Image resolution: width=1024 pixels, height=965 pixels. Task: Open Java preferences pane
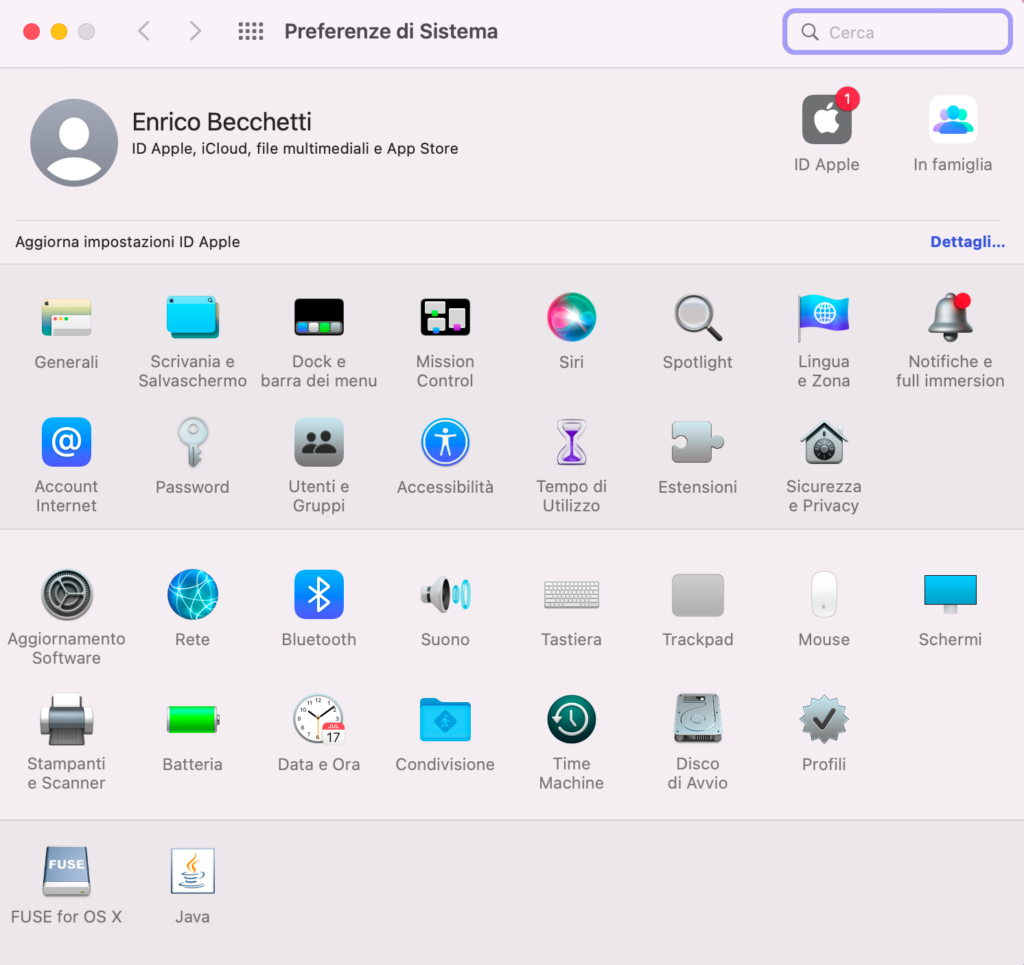(193, 872)
